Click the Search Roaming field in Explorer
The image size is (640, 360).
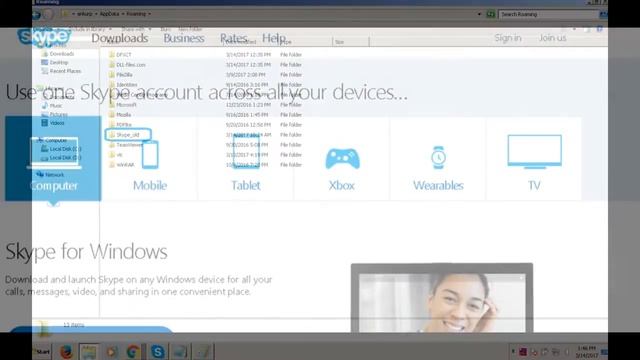(548, 14)
